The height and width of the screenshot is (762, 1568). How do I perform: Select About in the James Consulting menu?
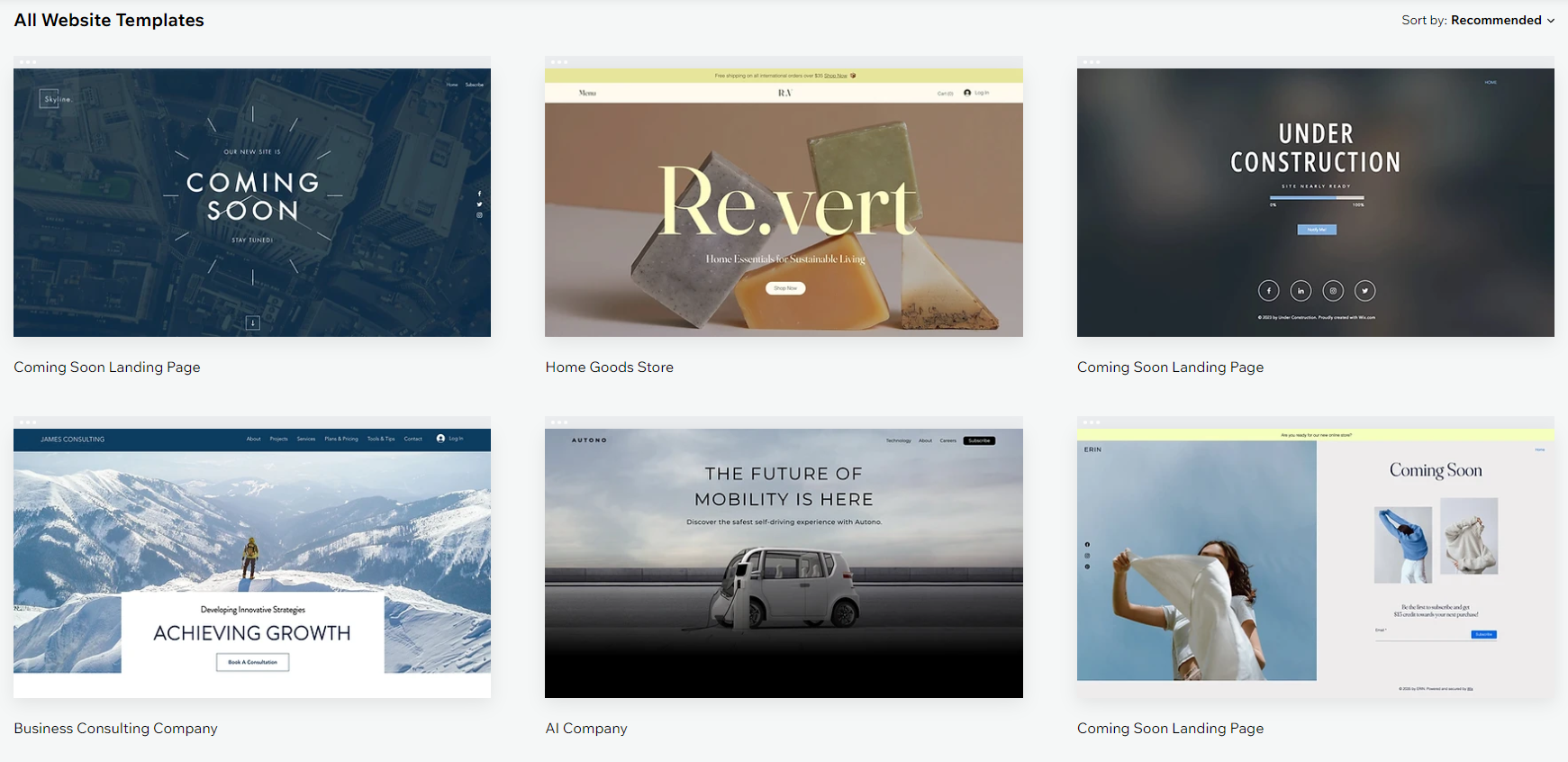[x=254, y=439]
